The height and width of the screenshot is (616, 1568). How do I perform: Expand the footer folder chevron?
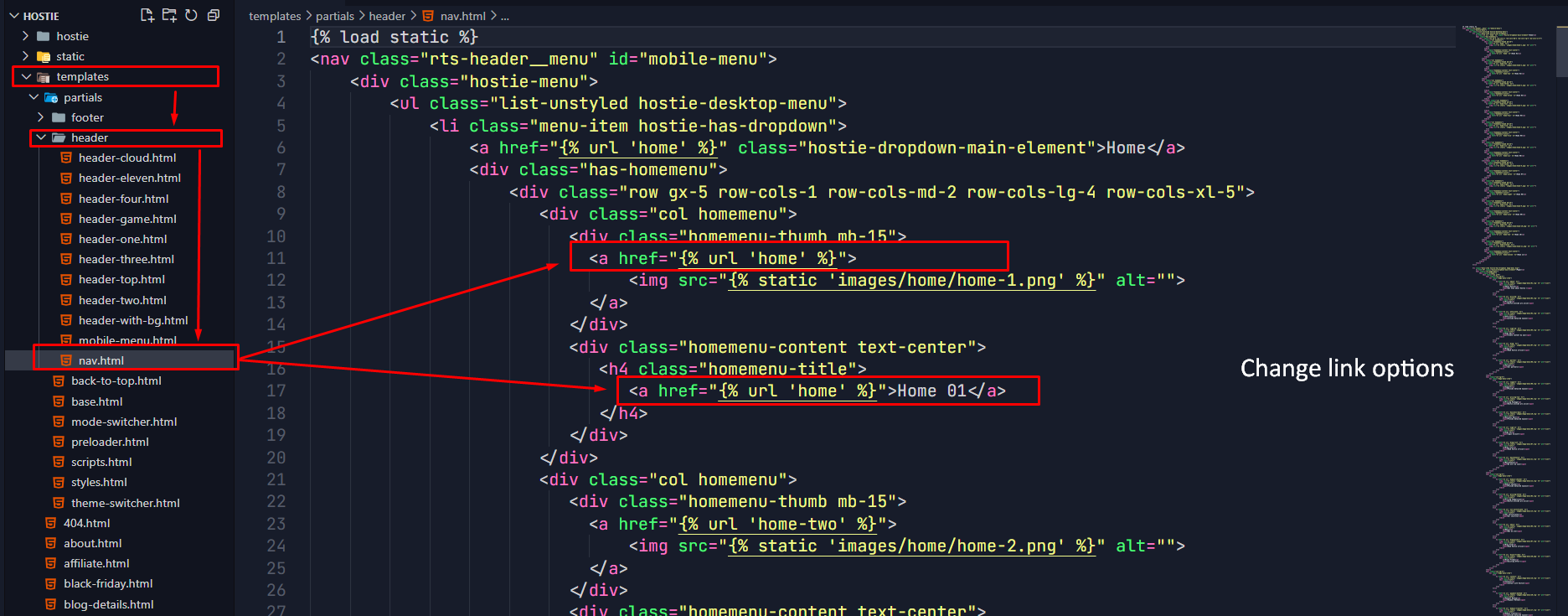pyautogui.click(x=40, y=117)
